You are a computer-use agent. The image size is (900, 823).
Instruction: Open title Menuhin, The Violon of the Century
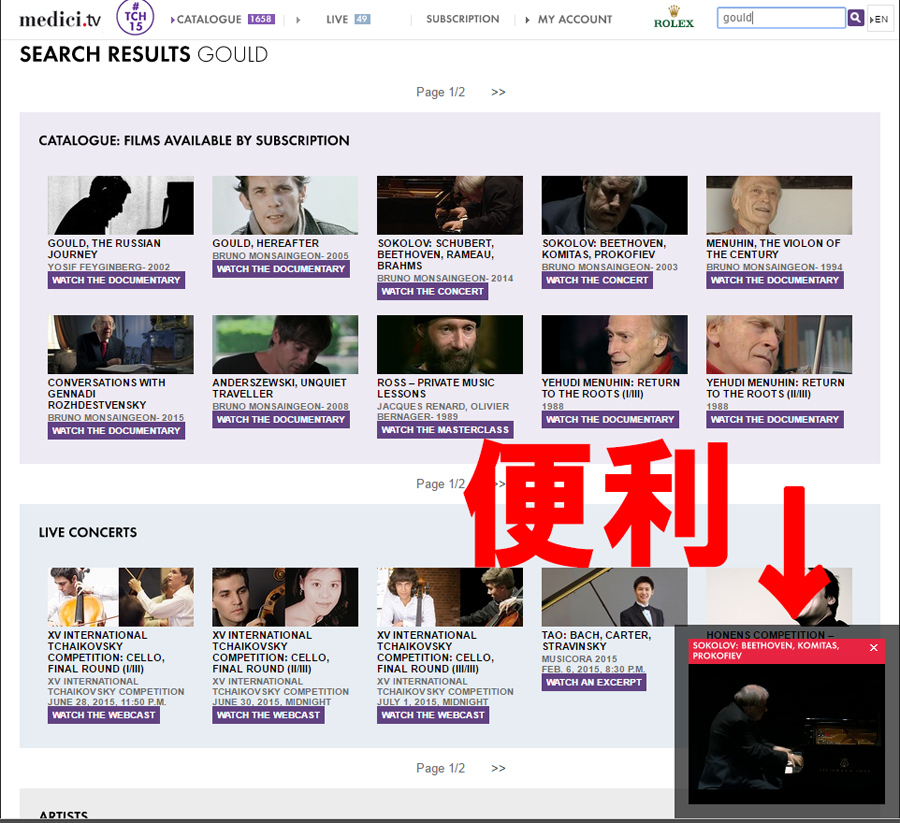click(773, 249)
